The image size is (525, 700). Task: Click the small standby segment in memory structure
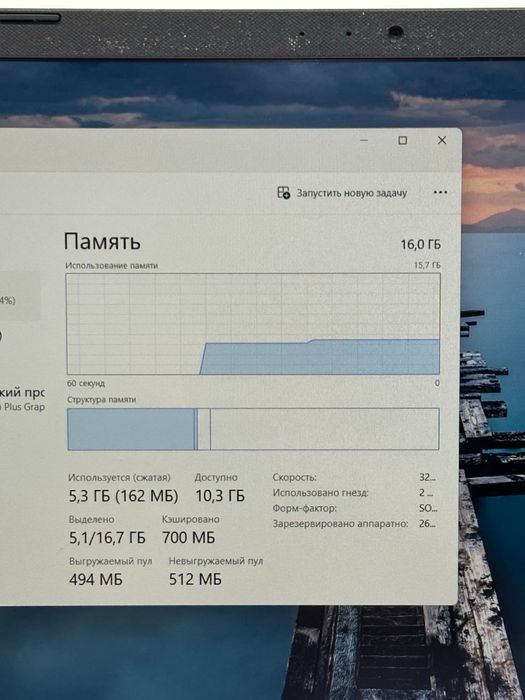pos(204,429)
